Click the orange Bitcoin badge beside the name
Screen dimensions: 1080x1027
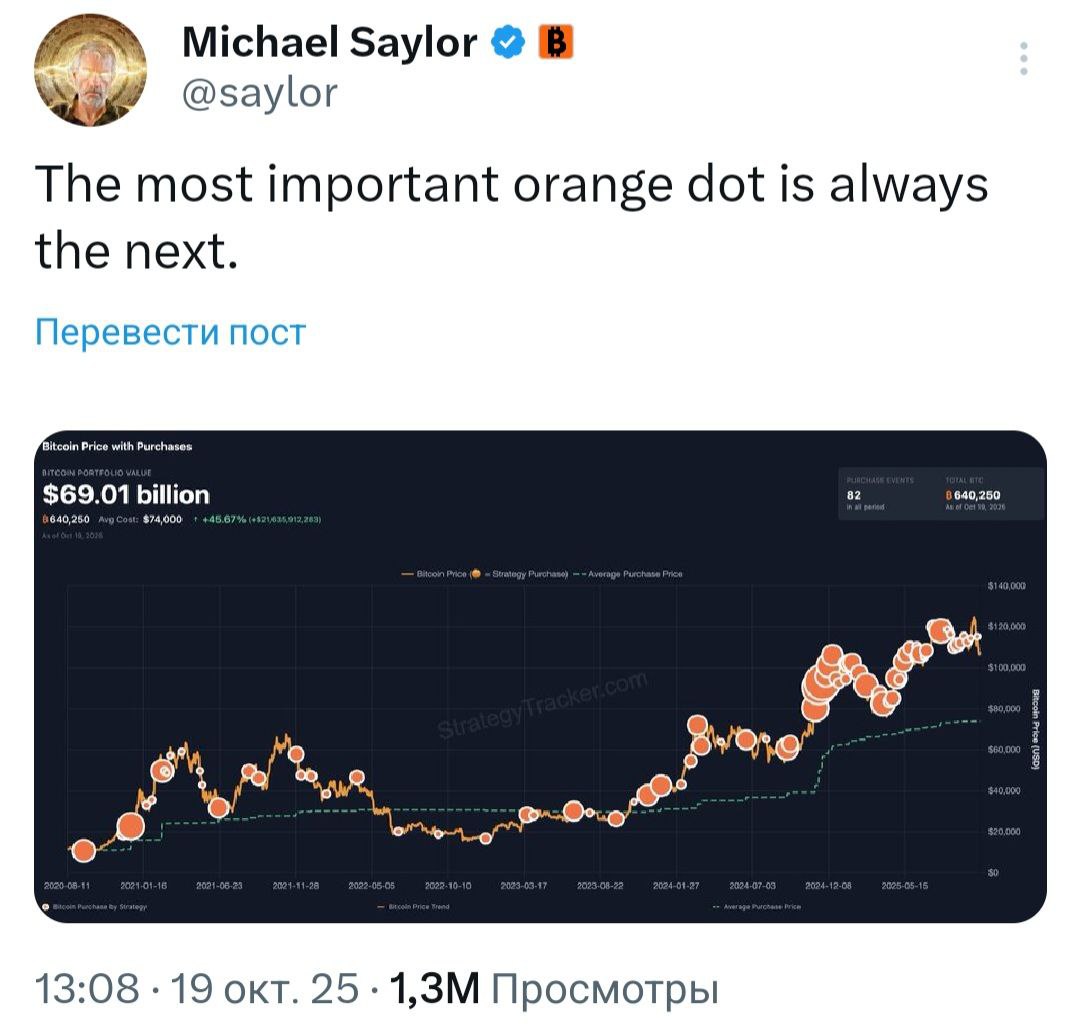(x=555, y=42)
